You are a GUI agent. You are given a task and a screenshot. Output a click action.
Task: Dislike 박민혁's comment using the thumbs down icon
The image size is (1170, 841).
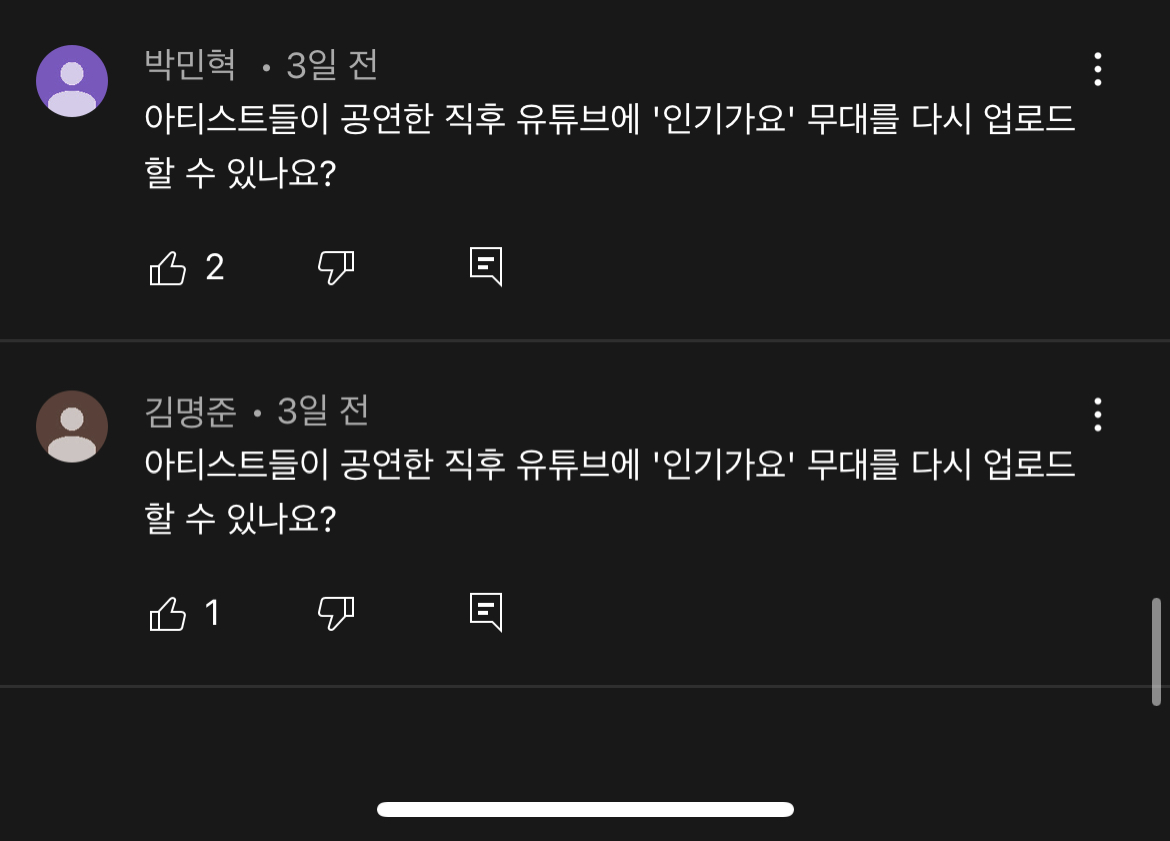(x=336, y=267)
